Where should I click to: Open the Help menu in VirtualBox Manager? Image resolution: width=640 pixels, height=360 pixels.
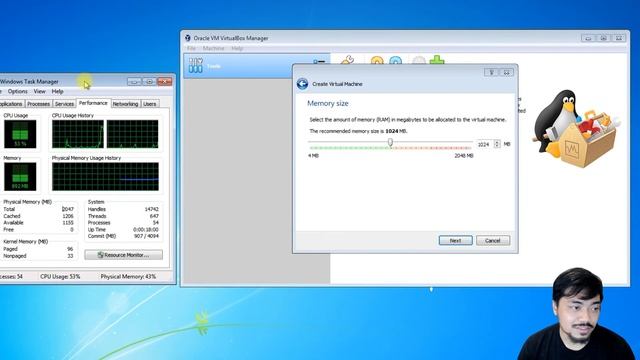[x=237, y=48]
